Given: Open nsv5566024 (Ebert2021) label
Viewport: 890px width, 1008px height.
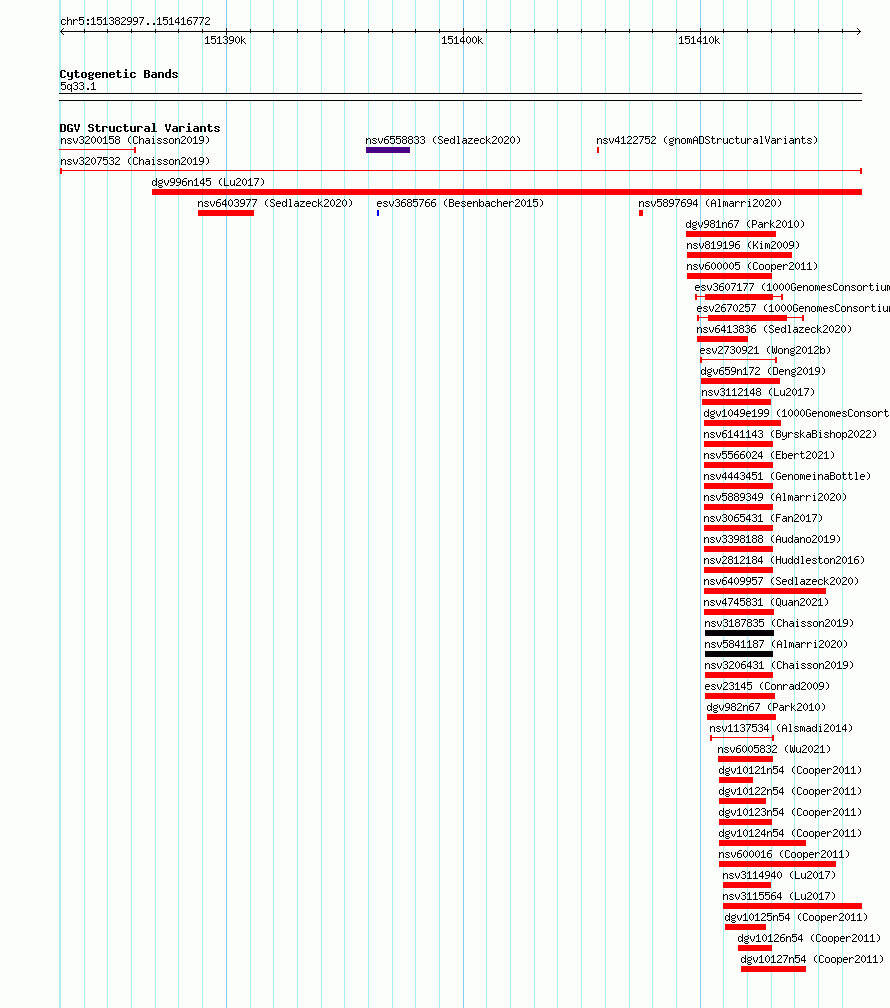Looking at the screenshot, I should coord(769,455).
